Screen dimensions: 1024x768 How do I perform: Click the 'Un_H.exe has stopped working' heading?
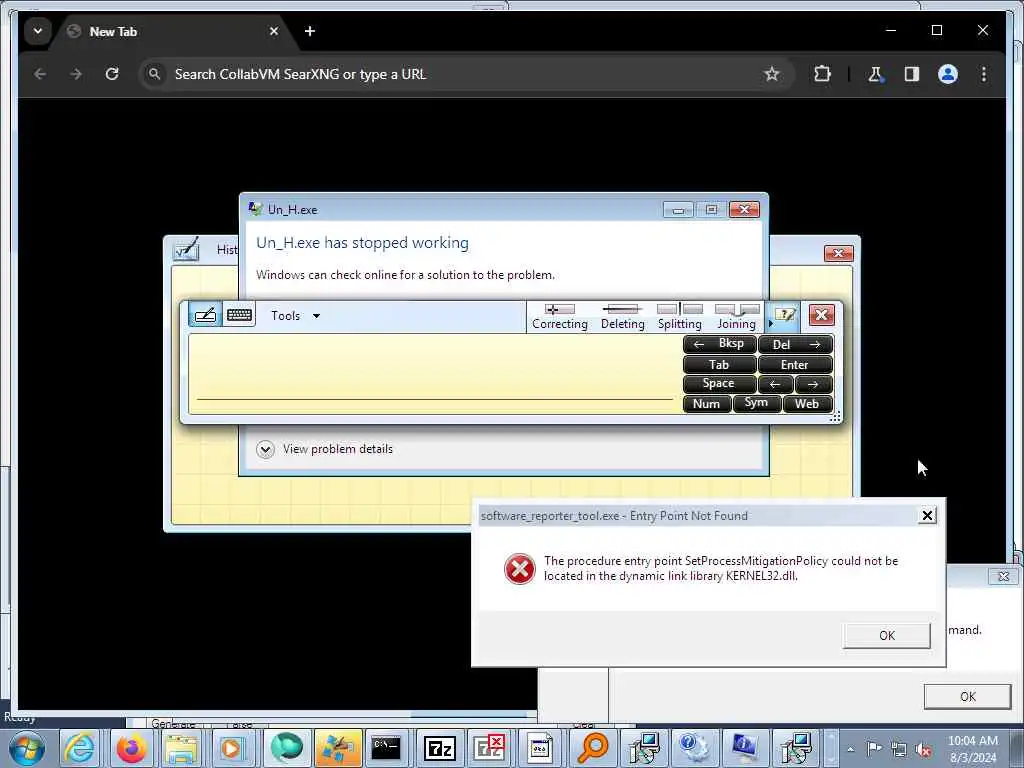click(362, 243)
